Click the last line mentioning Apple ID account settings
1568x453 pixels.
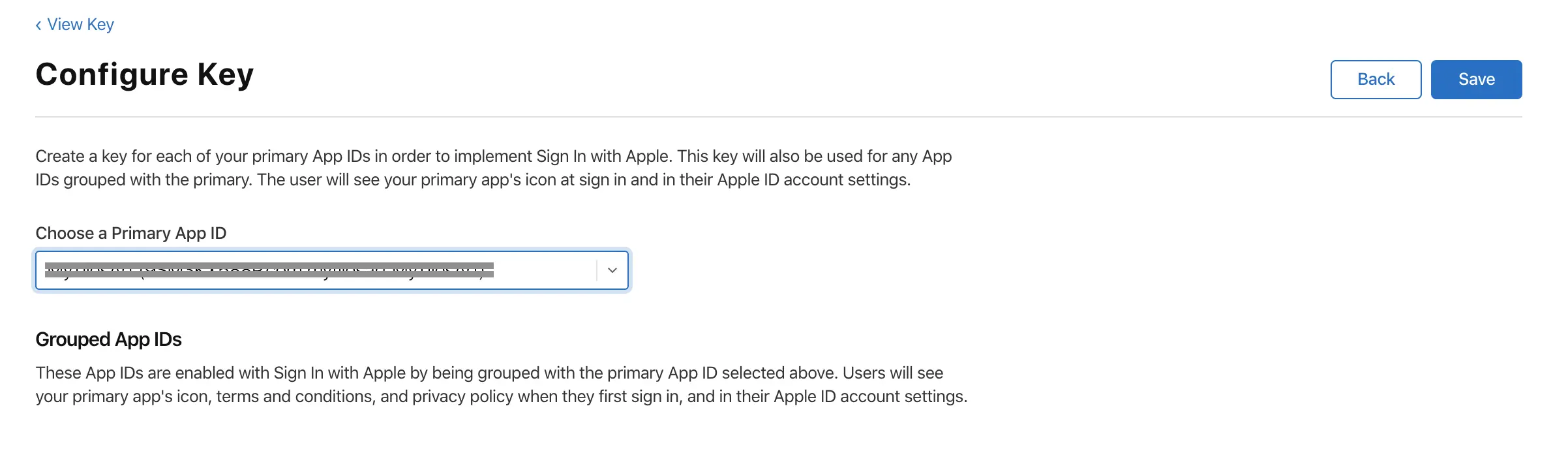501,397
